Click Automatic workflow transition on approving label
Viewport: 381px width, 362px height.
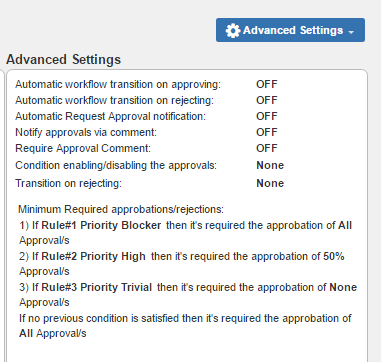coord(118,84)
